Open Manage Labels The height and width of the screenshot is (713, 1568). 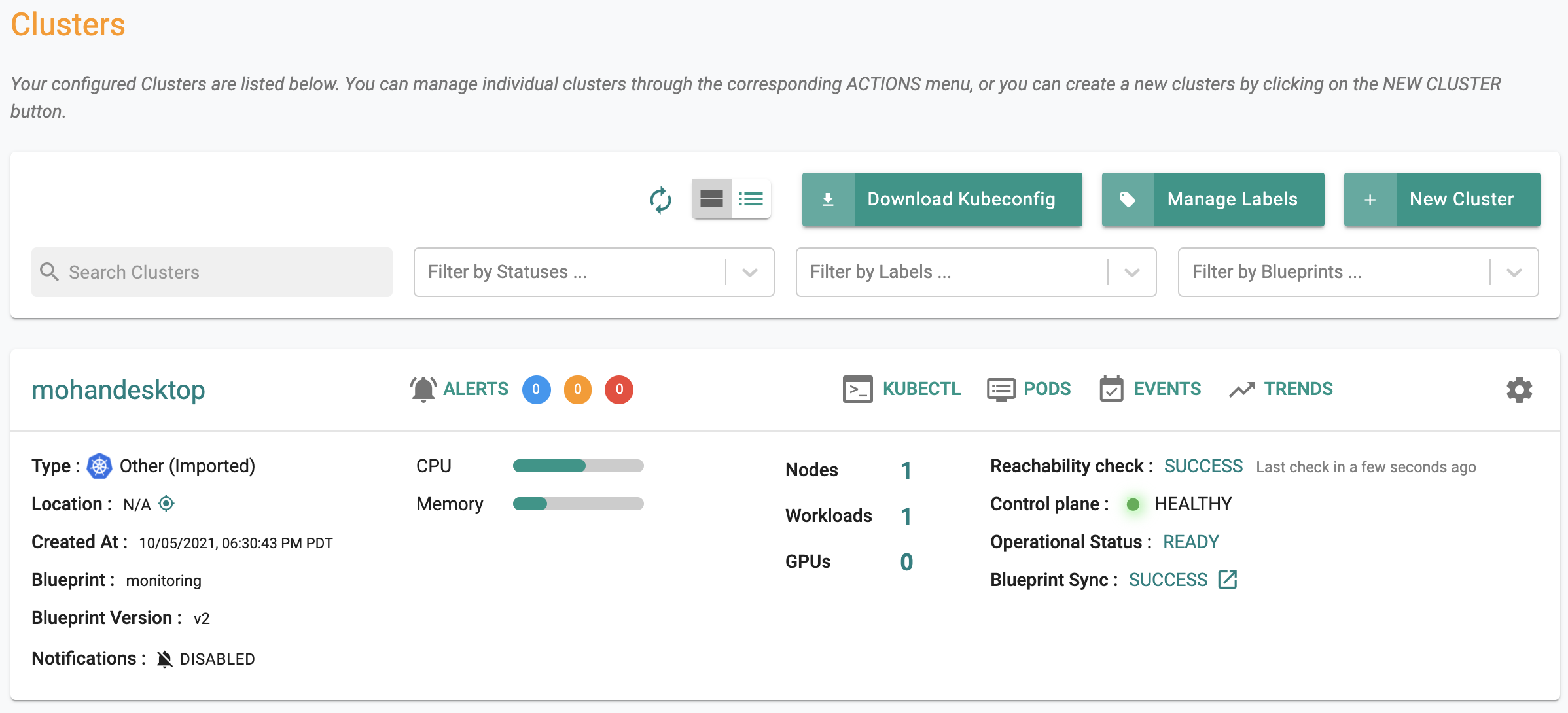[x=1213, y=200]
